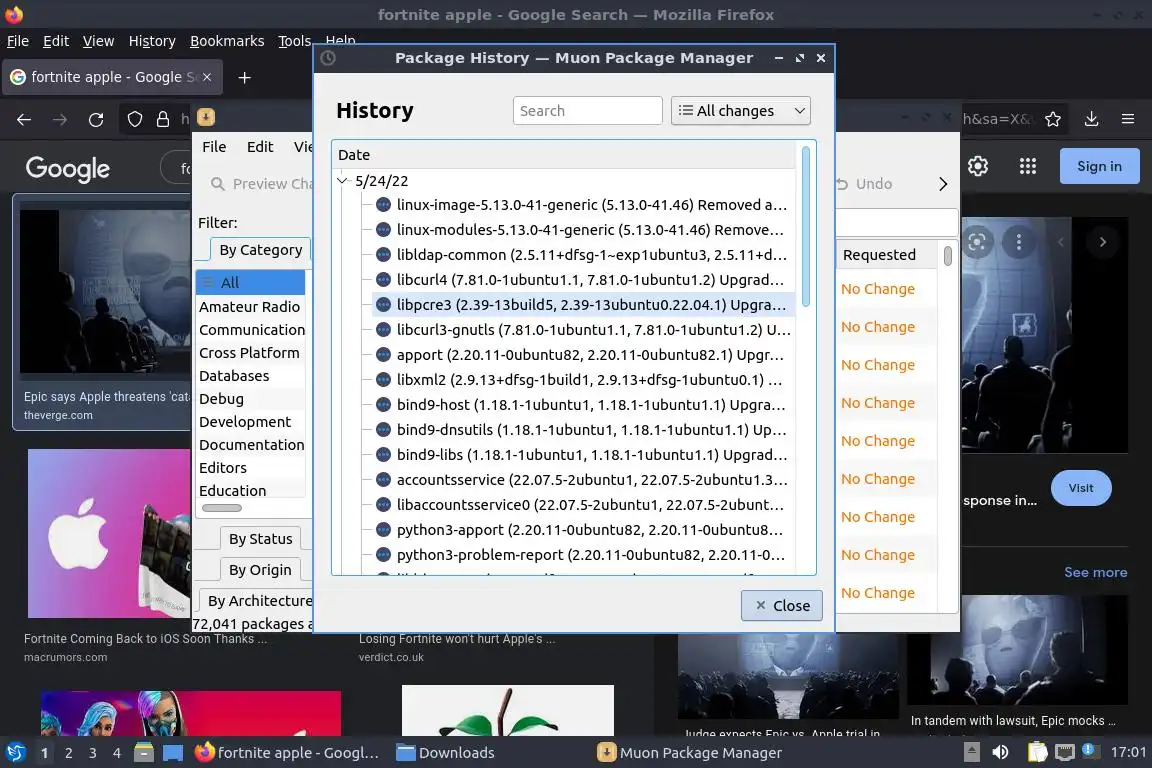
Task: Close the Package History dialog with Close button
Action: (781, 606)
